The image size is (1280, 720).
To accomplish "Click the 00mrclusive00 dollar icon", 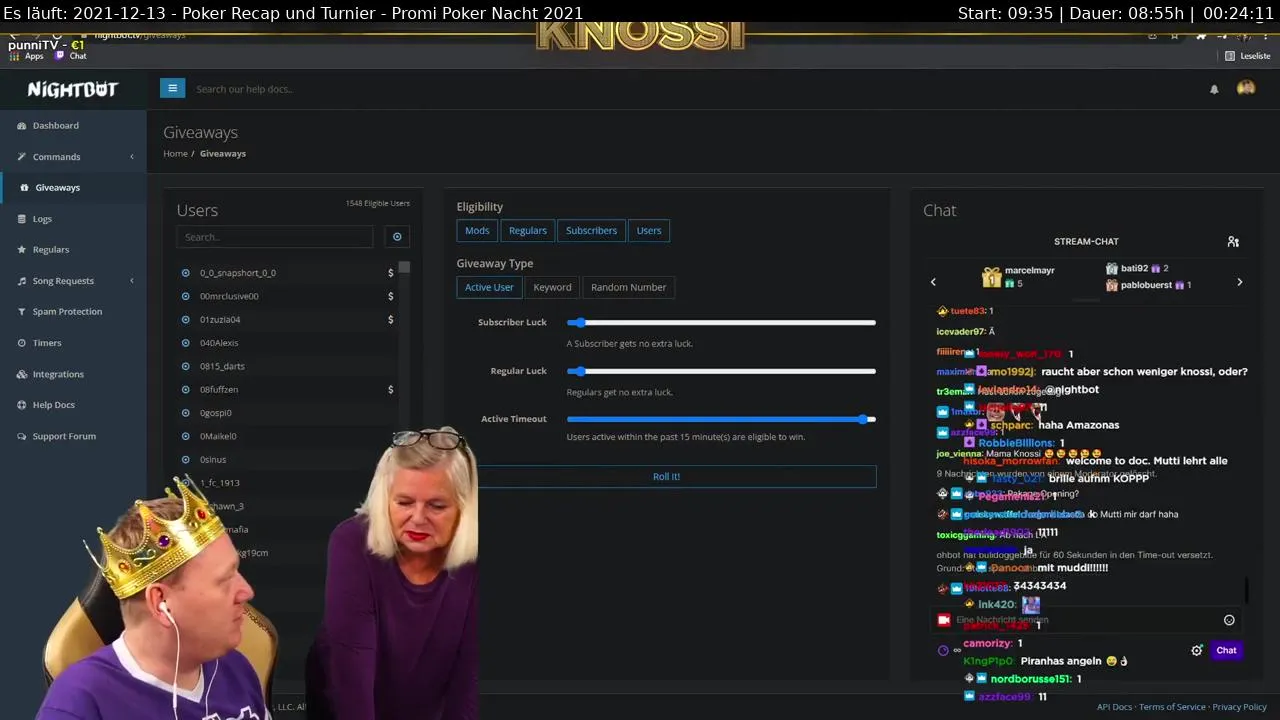I will click(x=391, y=296).
